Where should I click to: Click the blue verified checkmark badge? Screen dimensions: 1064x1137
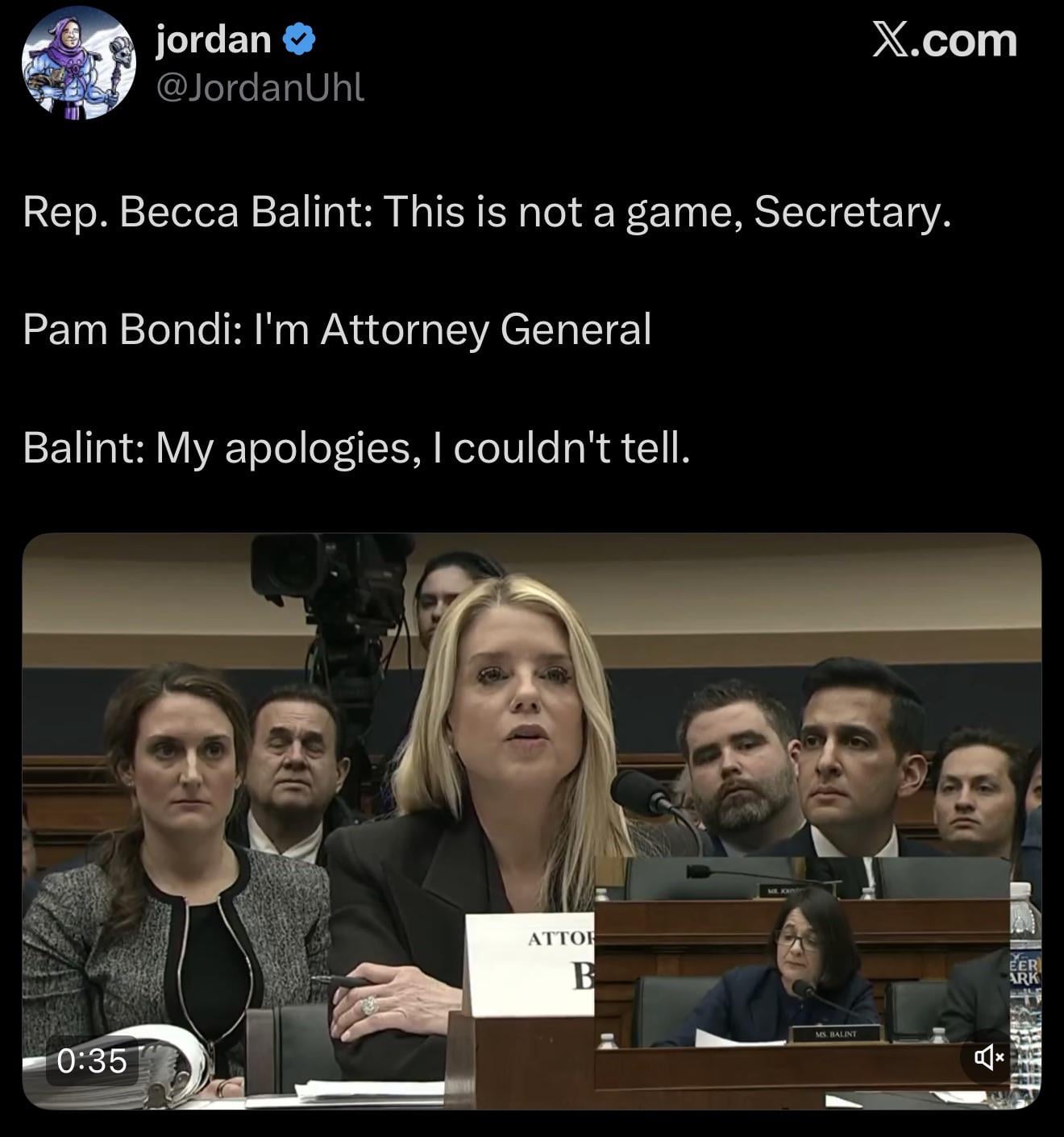tap(300, 40)
